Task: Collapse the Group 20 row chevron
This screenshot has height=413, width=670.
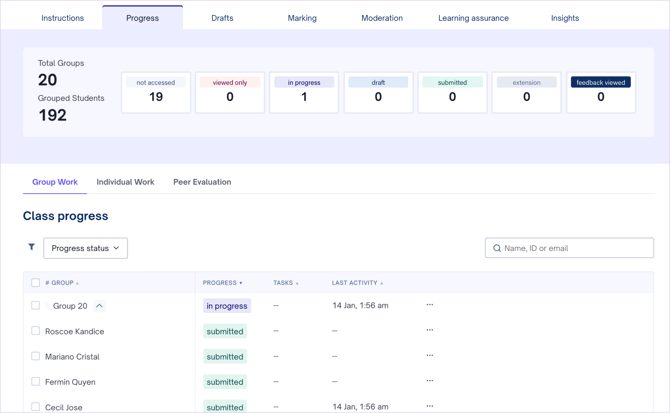Action: point(99,306)
